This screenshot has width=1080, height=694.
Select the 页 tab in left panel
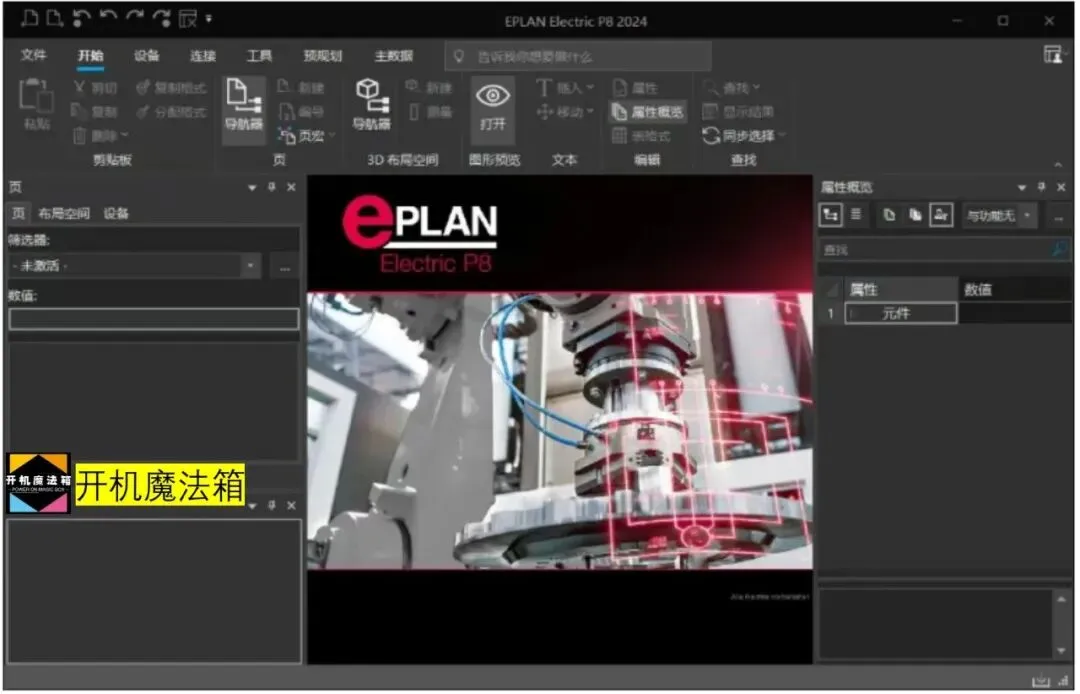point(19,214)
